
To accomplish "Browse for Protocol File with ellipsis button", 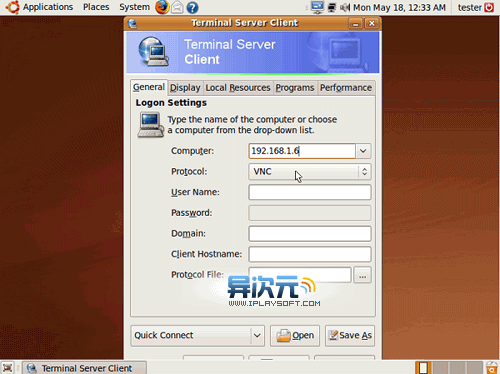I will [x=362, y=275].
